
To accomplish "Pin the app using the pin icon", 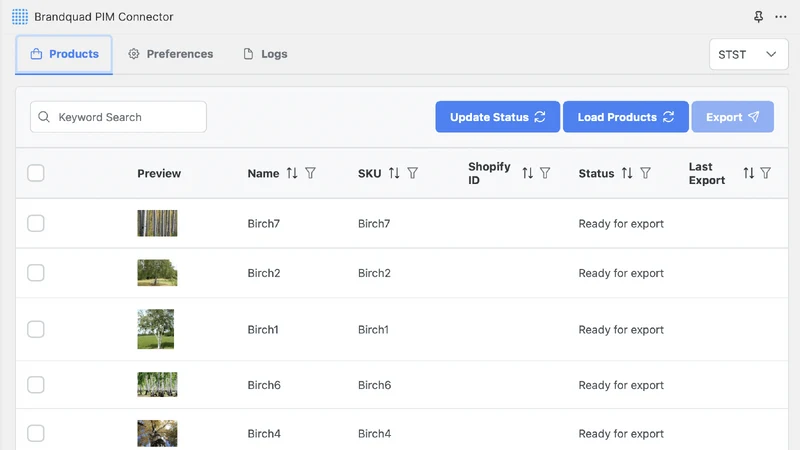I will (x=759, y=17).
